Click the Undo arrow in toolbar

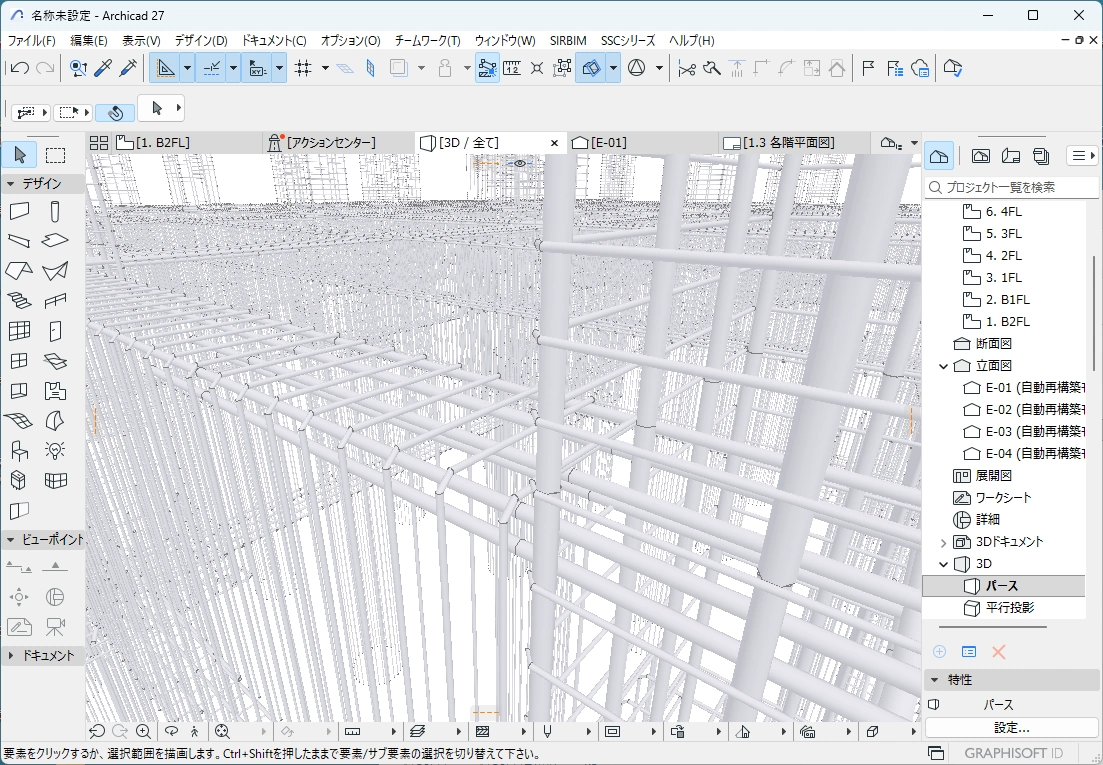pyautogui.click(x=19, y=68)
